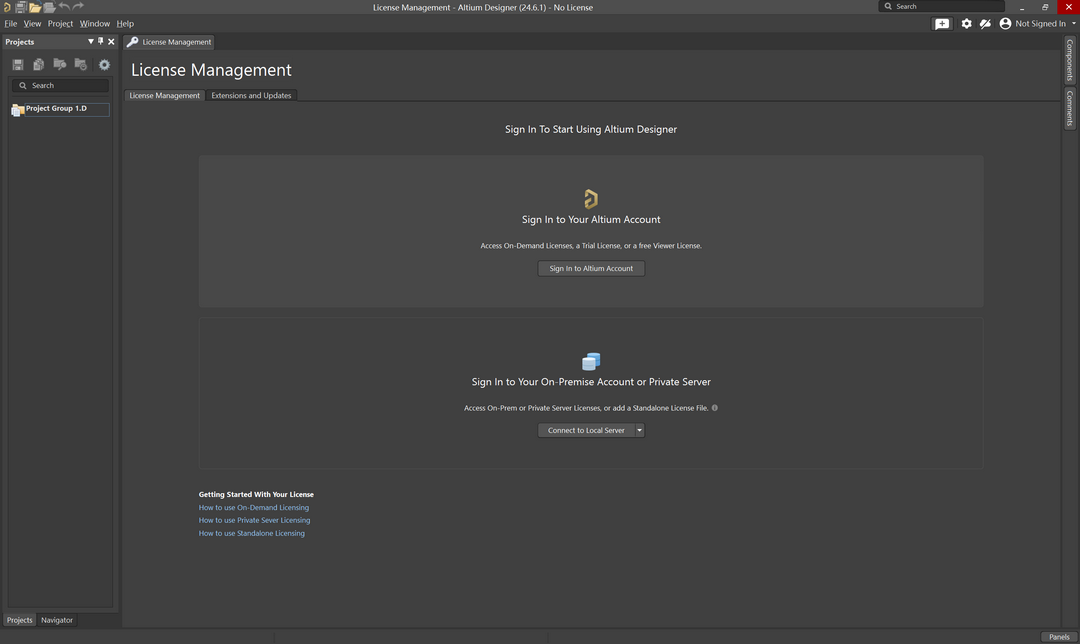Image resolution: width=1080 pixels, height=644 pixels.
Task: Click the Undo arrow in quick access toolbar
Action: pos(64,7)
